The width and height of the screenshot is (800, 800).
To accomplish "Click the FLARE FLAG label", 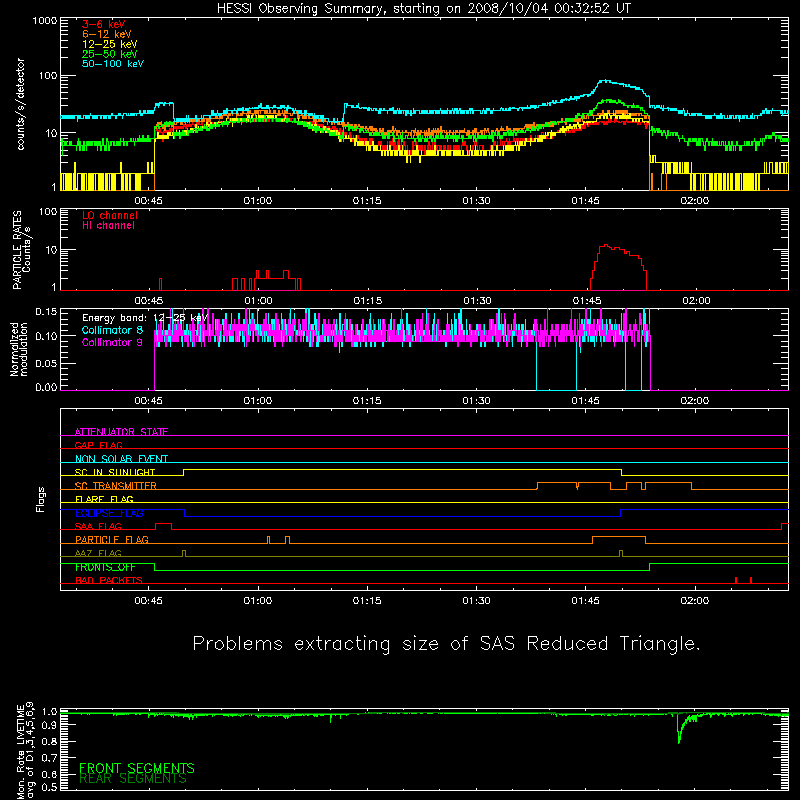I will pos(104,499).
